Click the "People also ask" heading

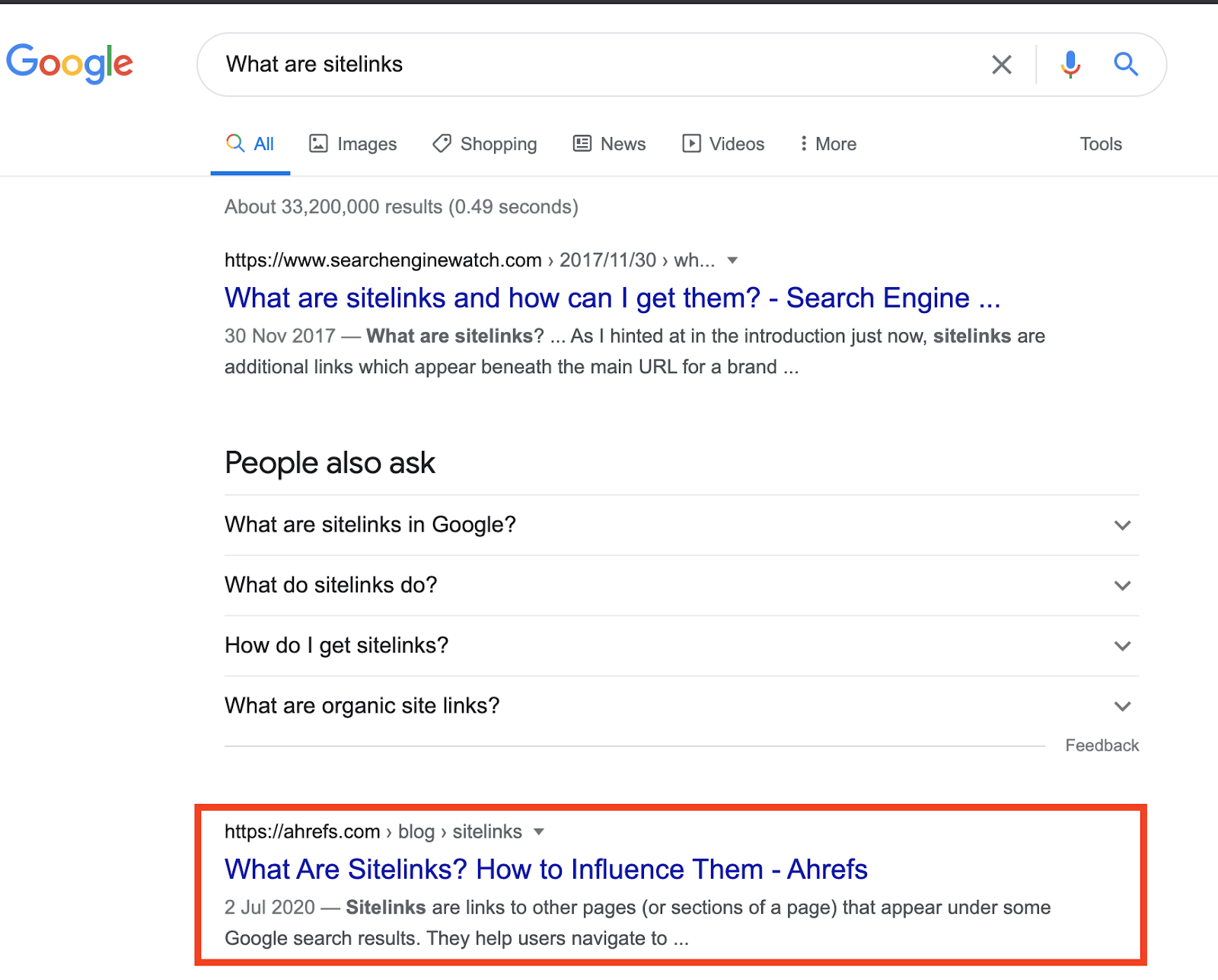point(330,463)
